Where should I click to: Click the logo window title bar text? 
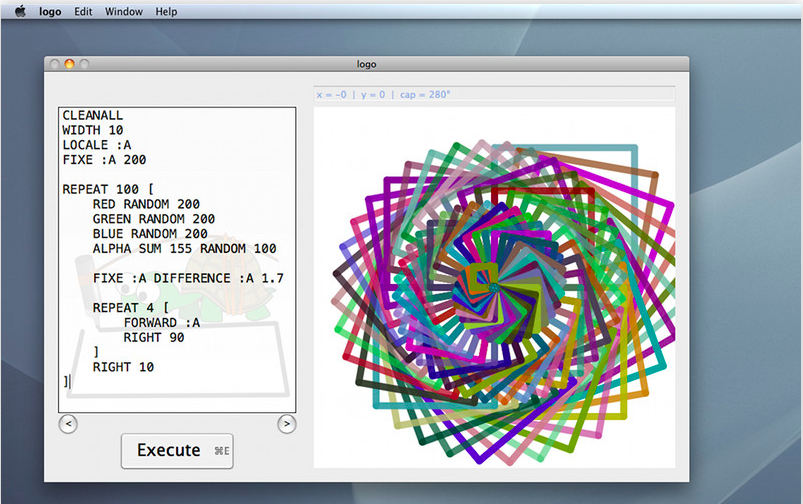[367, 64]
